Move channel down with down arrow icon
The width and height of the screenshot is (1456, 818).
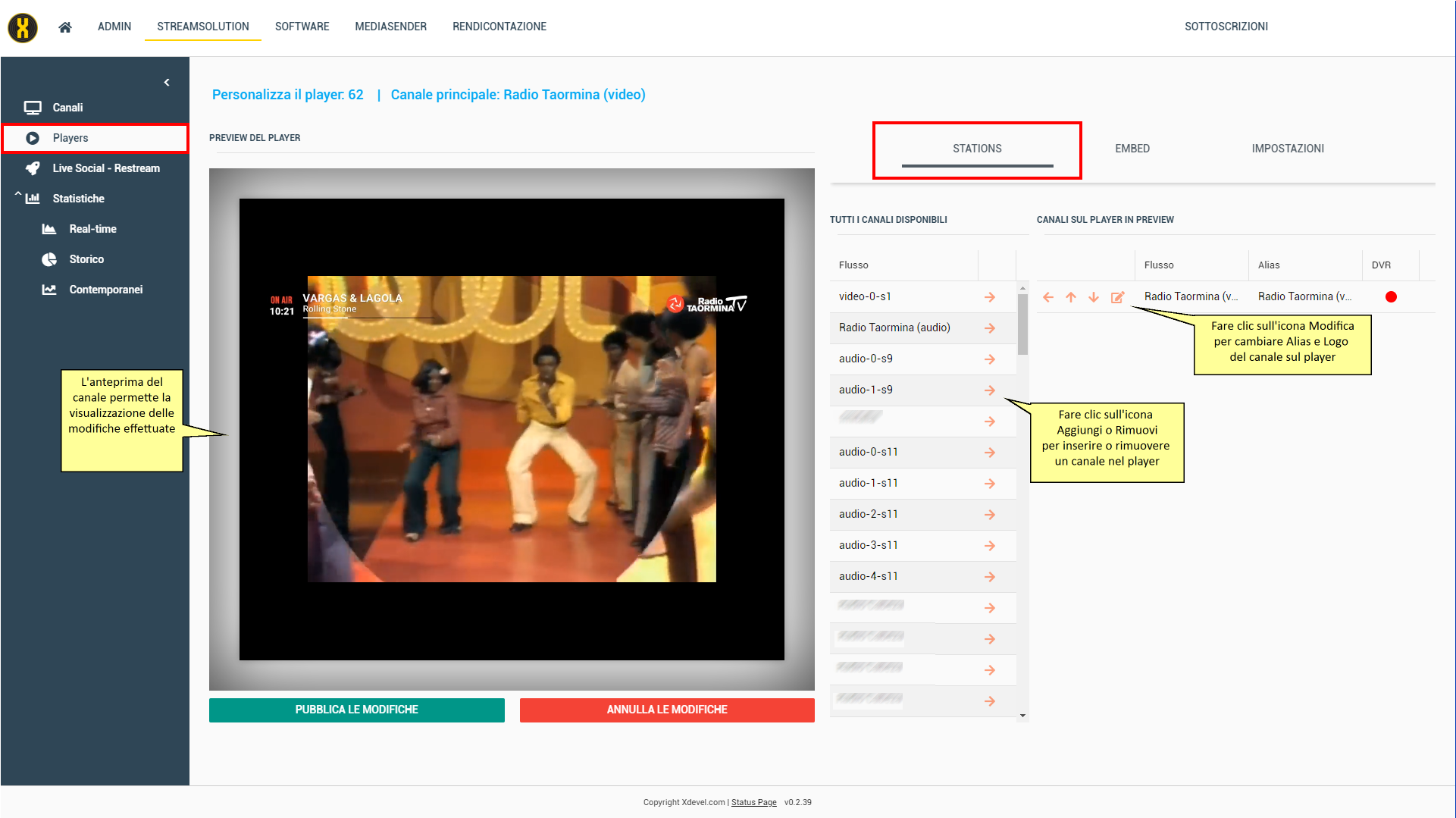pos(1094,297)
